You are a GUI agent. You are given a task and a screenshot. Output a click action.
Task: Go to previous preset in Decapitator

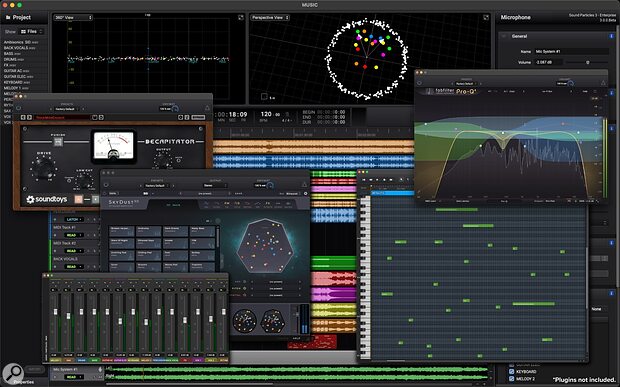(23, 117)
